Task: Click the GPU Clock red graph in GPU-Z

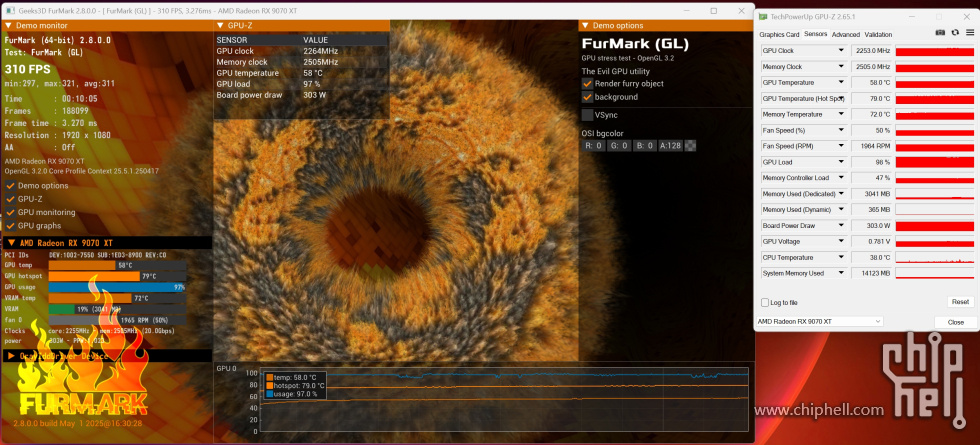Action: point(934,51)
